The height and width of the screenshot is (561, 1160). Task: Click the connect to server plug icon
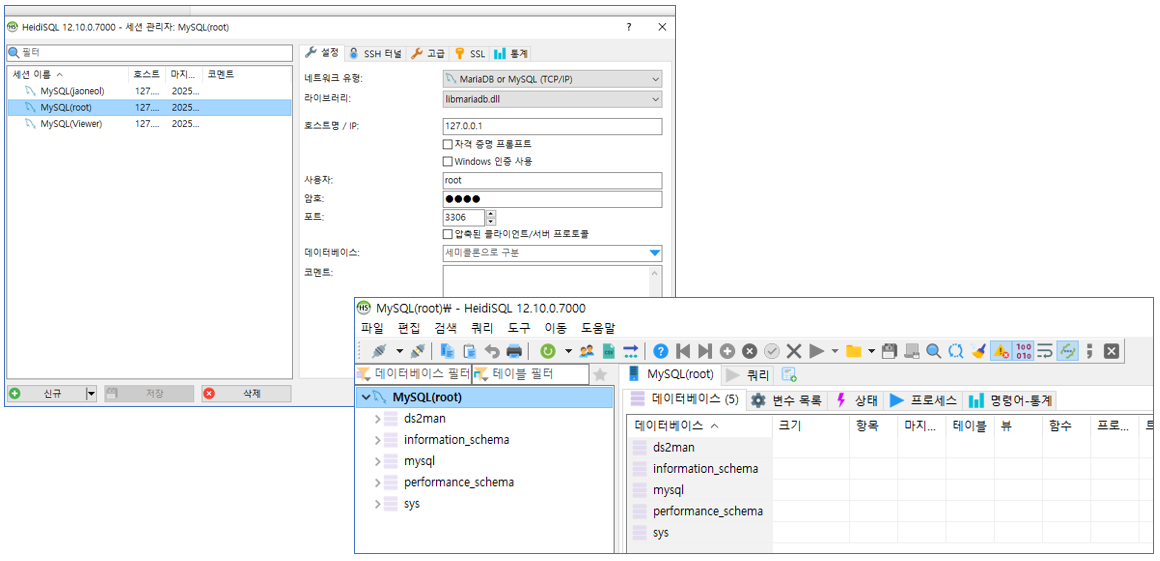(x=380, y=351)
